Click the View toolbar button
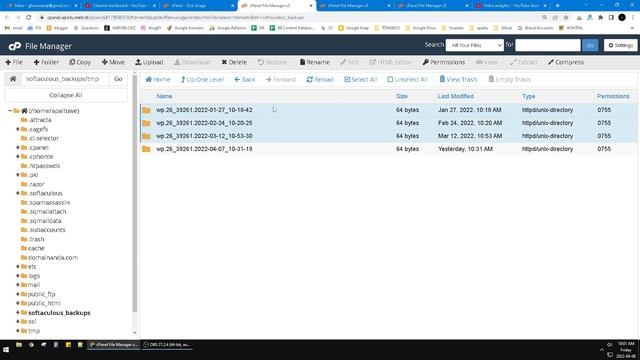Viewport: 640px width, 360px height. (x=487, y=62)
